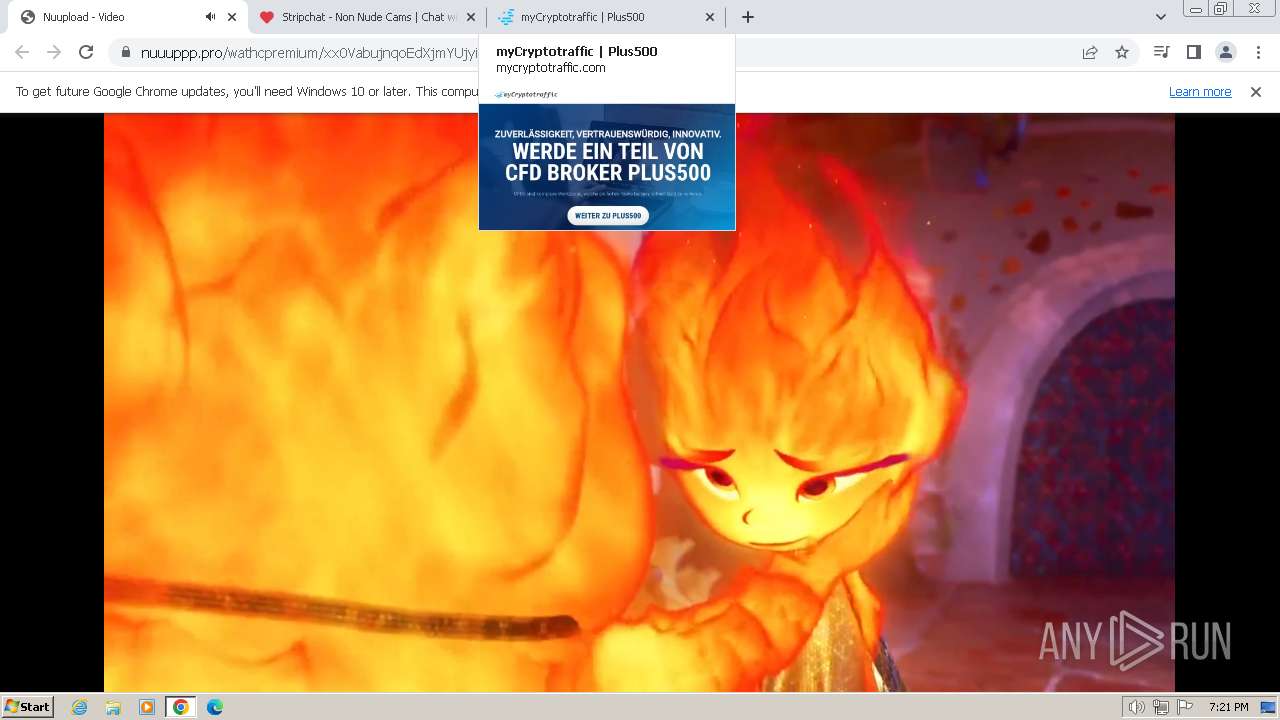Close the Nuupload Video tab
The height and width of the screenshot is (720, 1280).
pos(232,17)
